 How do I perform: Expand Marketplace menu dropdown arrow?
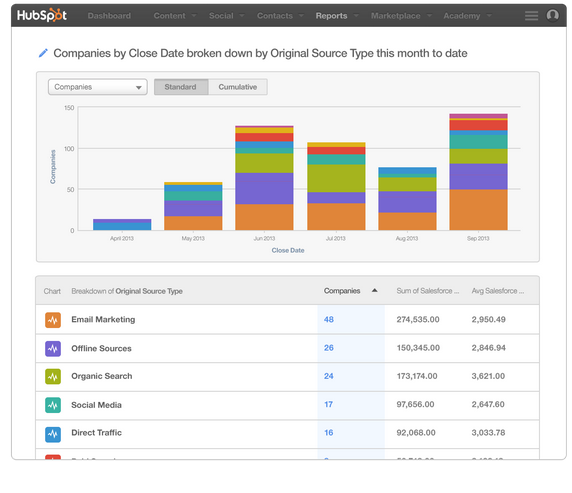(x=429, y=16)
